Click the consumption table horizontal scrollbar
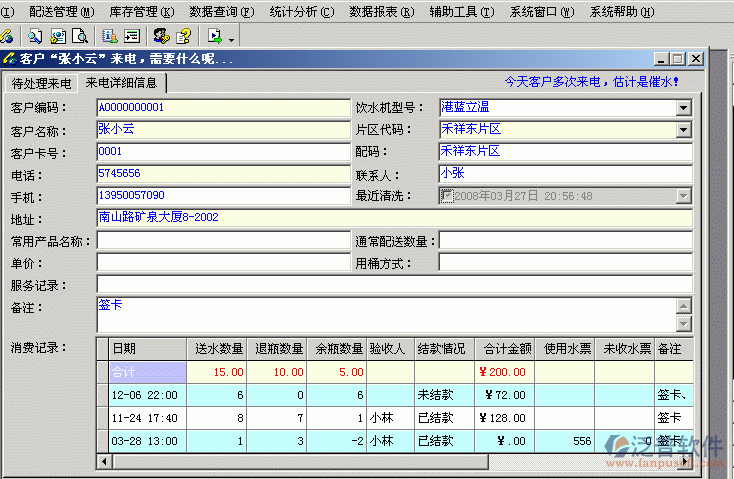Screen dimensions: 734x479 (400, 461)
